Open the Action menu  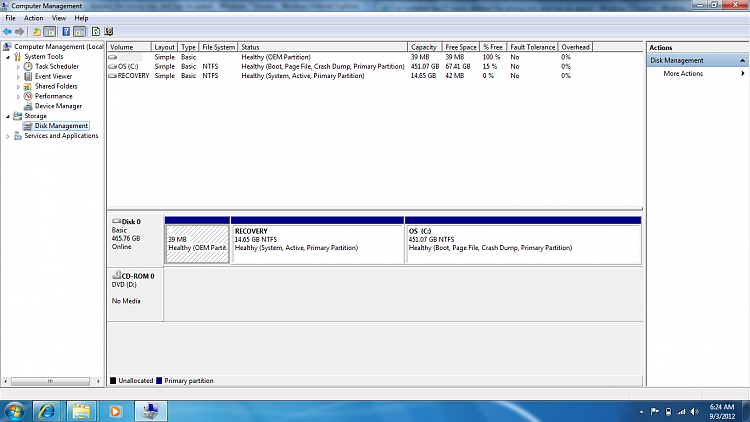pyautogui.click(x=33, y=18)
